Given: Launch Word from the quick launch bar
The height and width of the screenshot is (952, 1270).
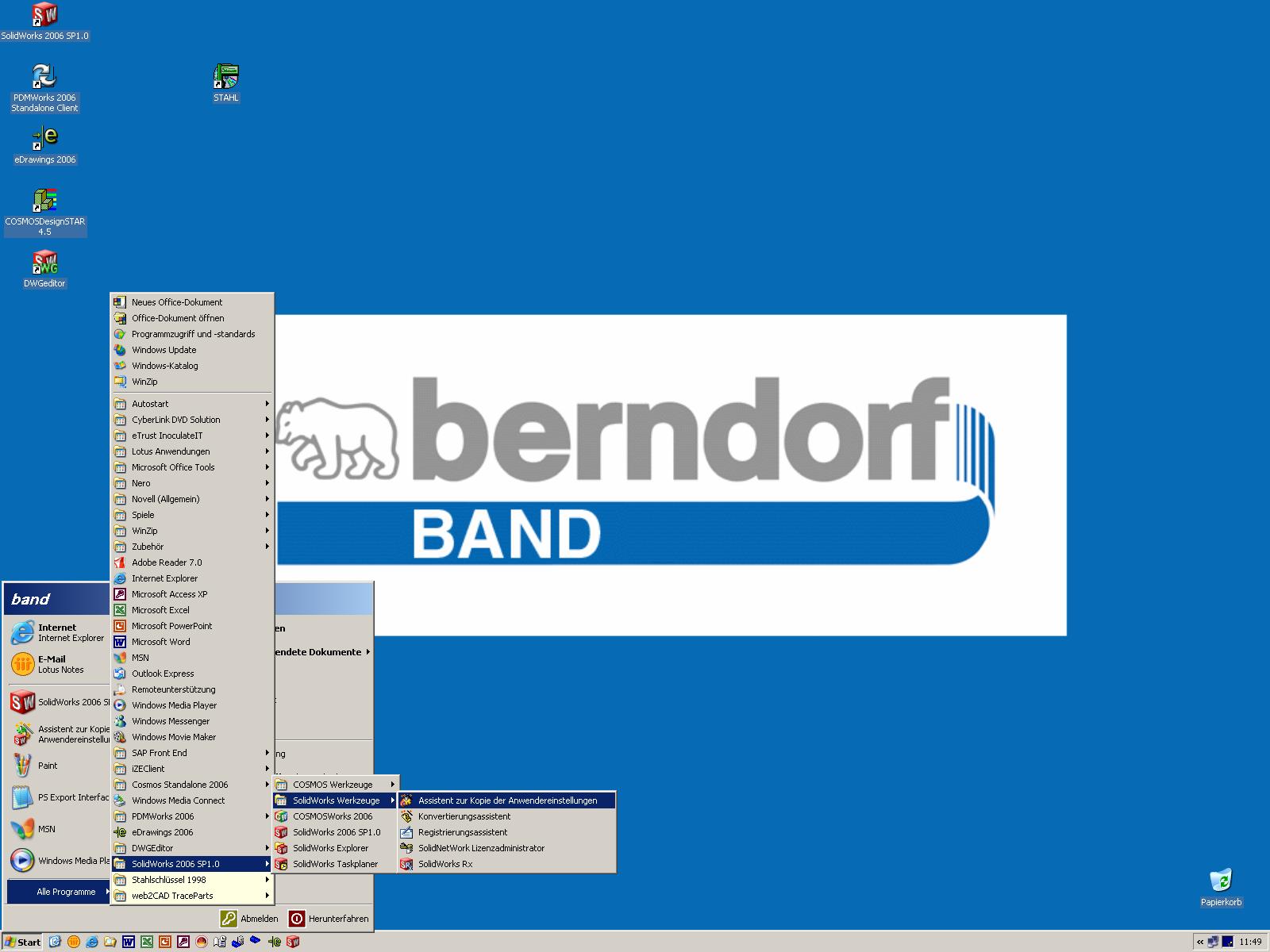Looking at the screenshot, I should pyautogui.click(x=128, y=942).
